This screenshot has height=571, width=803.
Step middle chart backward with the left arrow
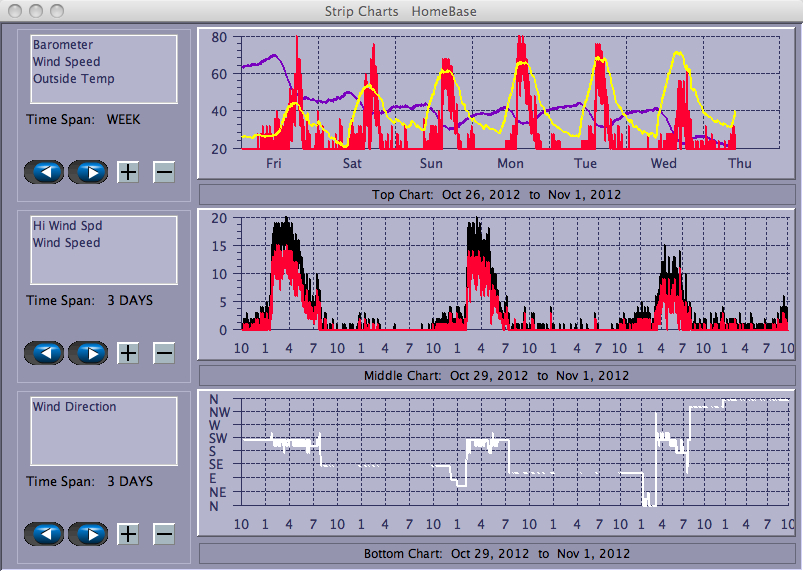tap(44, 353)
